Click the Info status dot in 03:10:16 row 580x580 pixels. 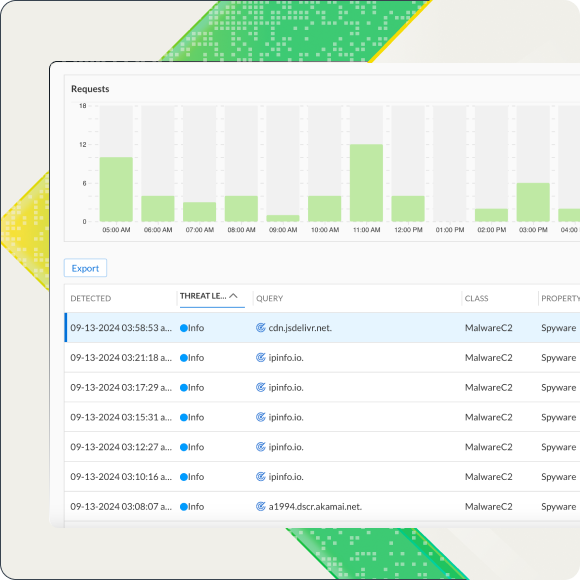[184, 477]
